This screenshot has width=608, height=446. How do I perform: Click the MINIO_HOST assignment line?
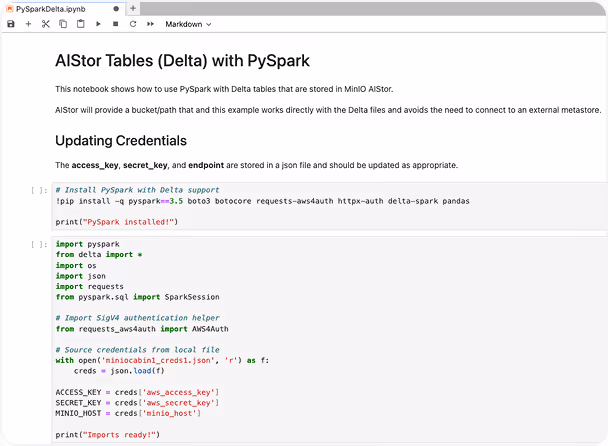[x=128, y=413]
